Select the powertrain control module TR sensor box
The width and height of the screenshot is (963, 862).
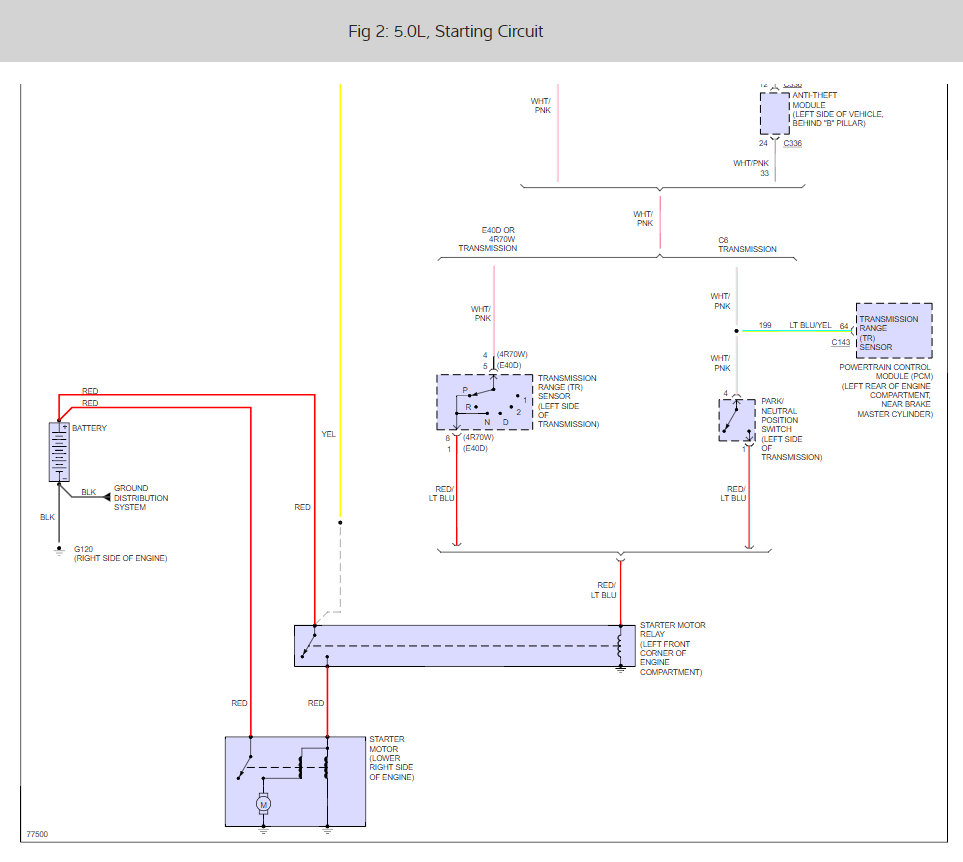click(x=893, y=331)
